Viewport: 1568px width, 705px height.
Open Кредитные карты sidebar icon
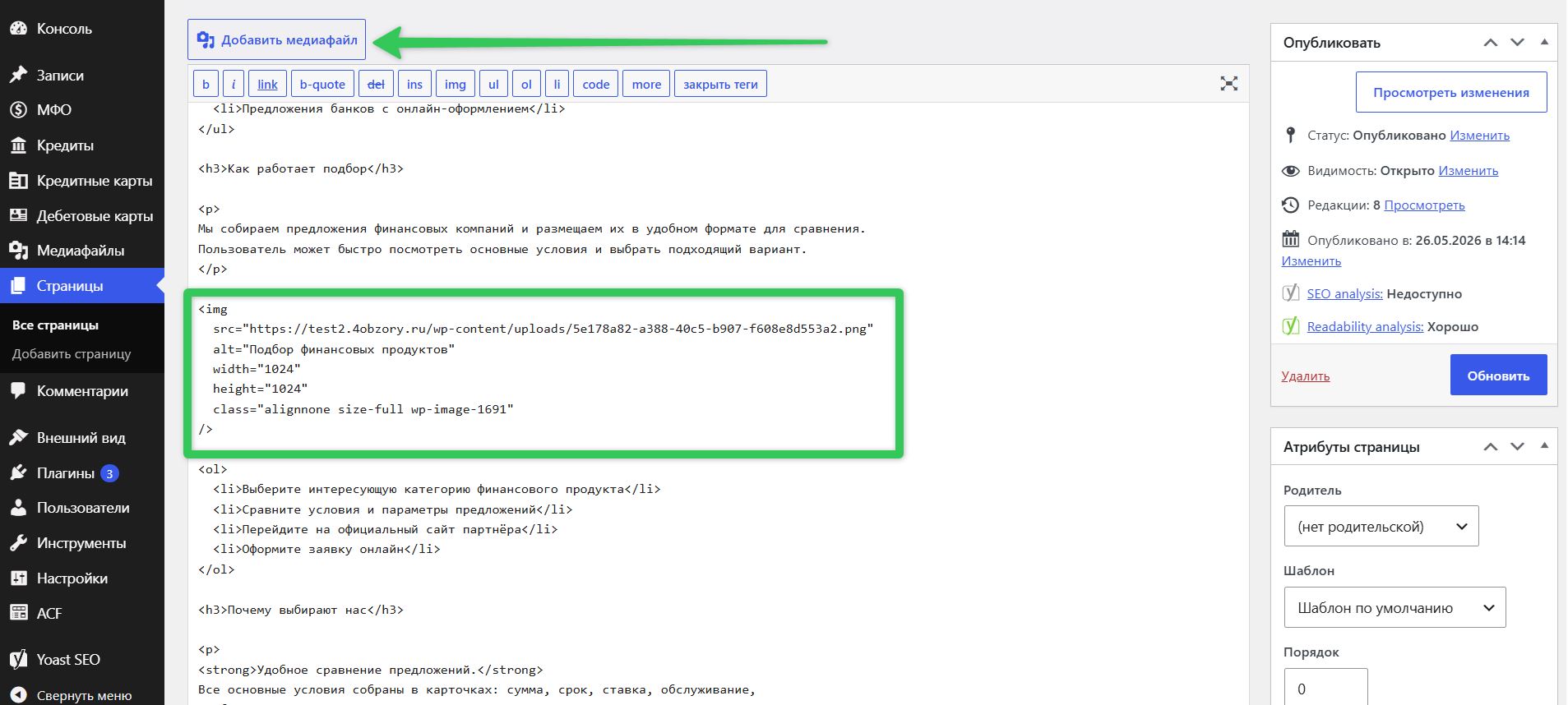click(18, 181)
